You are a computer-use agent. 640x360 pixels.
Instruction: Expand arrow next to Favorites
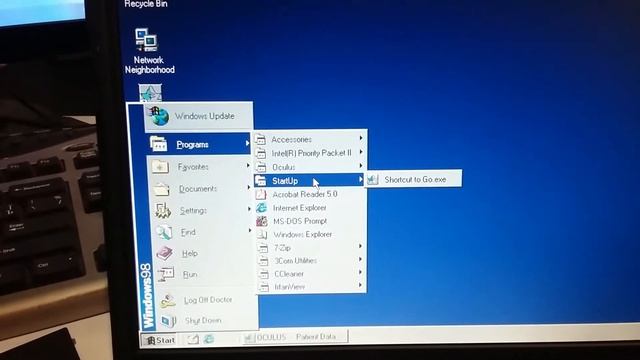248,165
